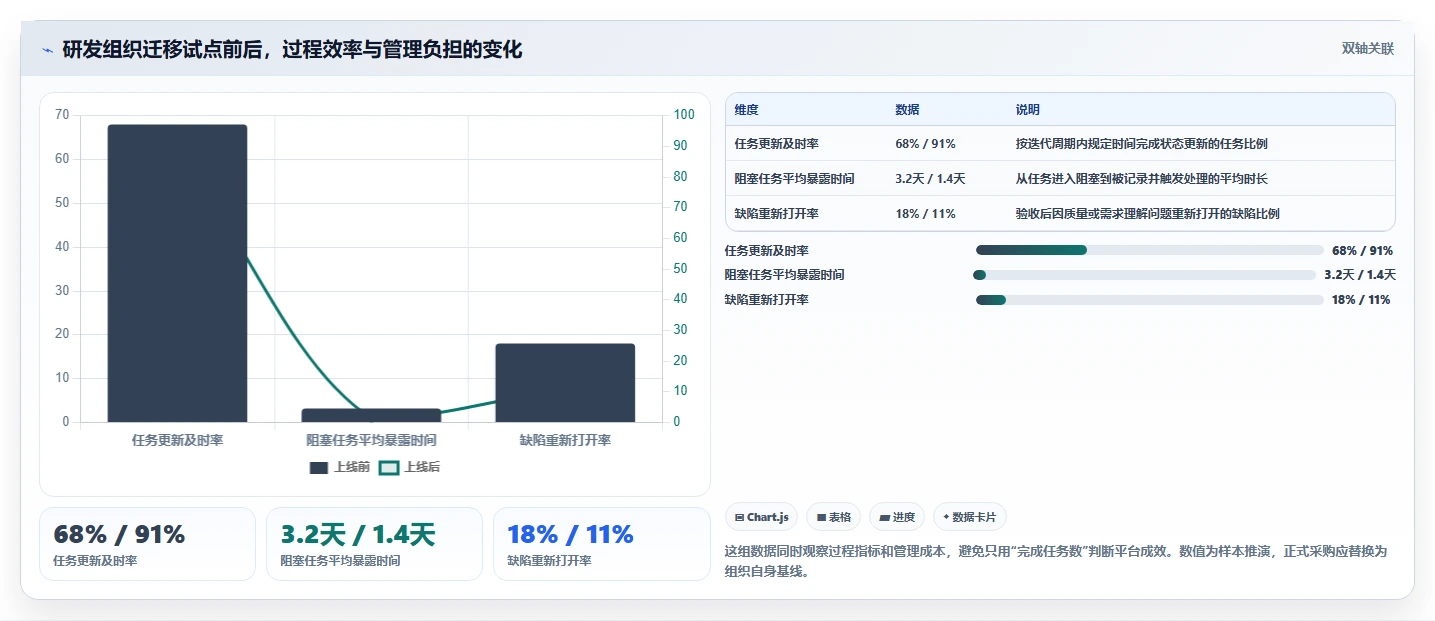Toggle the 上线前 legend entry
This screenshot has height=621, width=1435.
tap(340, 467)
